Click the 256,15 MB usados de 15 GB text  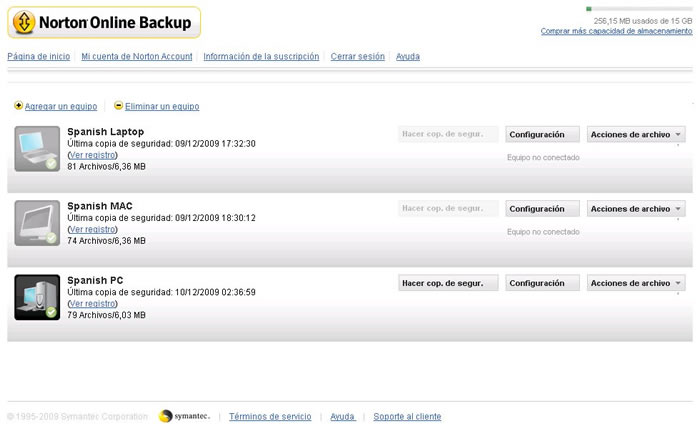[643, 21]
